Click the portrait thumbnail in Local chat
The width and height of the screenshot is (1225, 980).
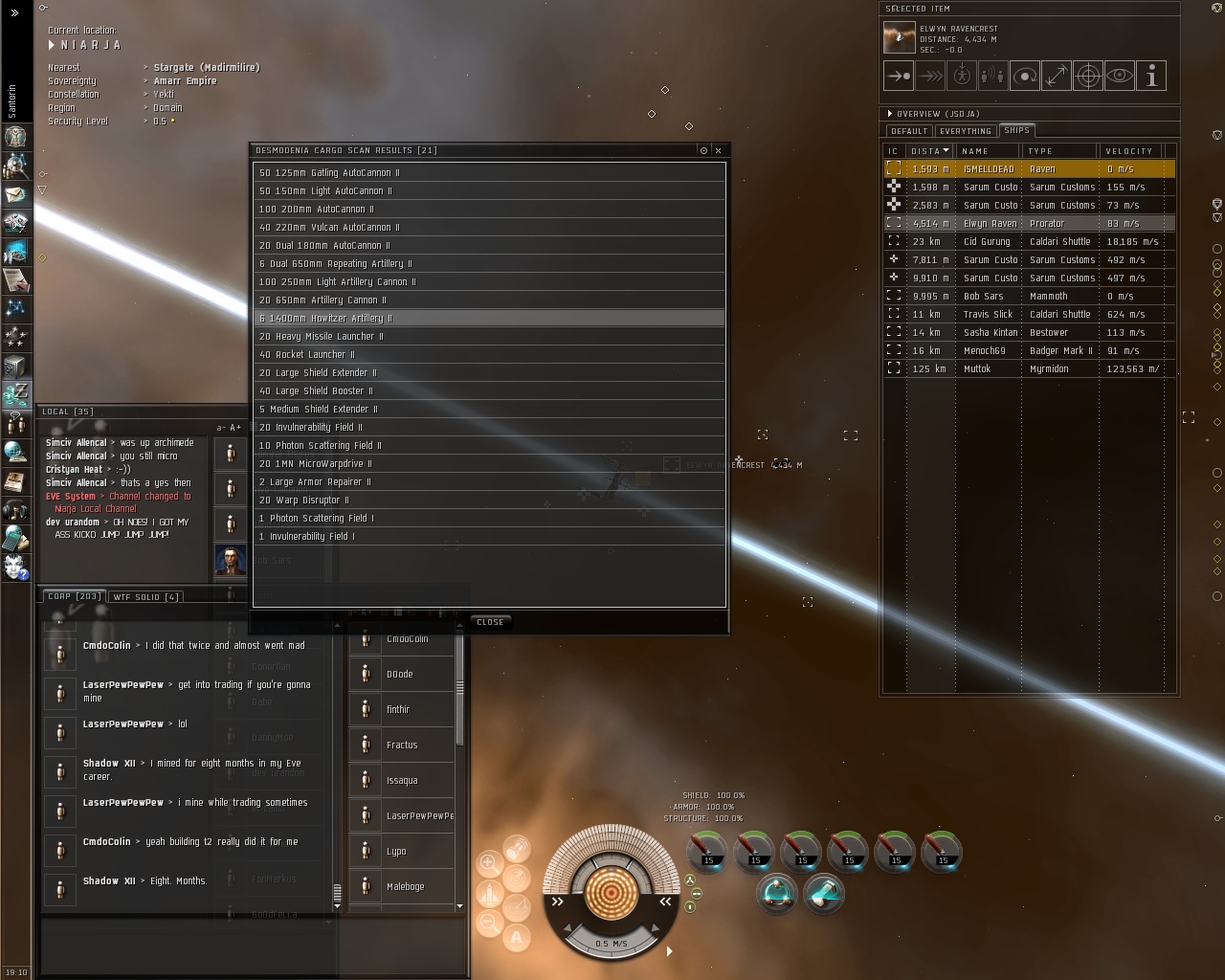click(231, 560)
